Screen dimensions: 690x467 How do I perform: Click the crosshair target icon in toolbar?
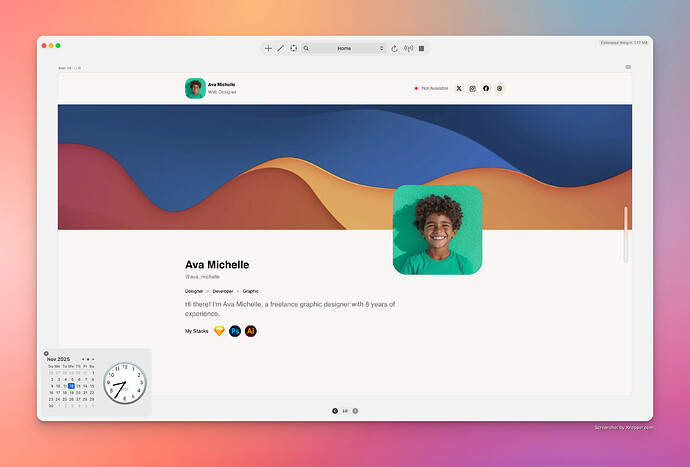tap(293, 48)
